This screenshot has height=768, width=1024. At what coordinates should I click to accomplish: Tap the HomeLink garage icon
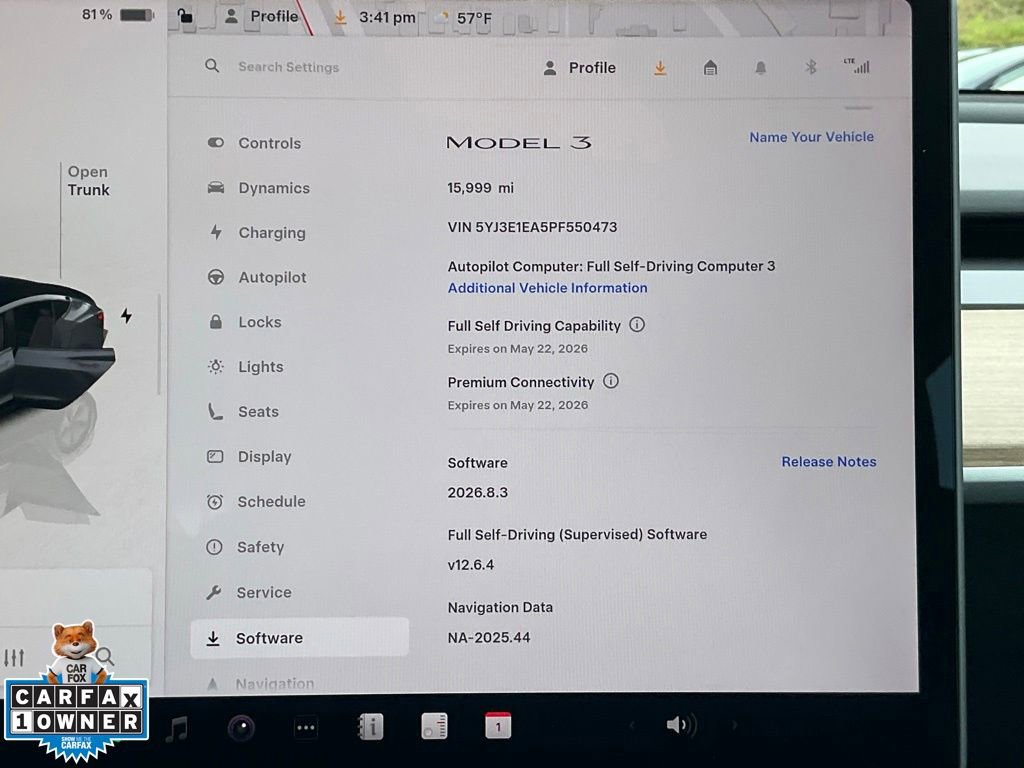pos(711,67)
